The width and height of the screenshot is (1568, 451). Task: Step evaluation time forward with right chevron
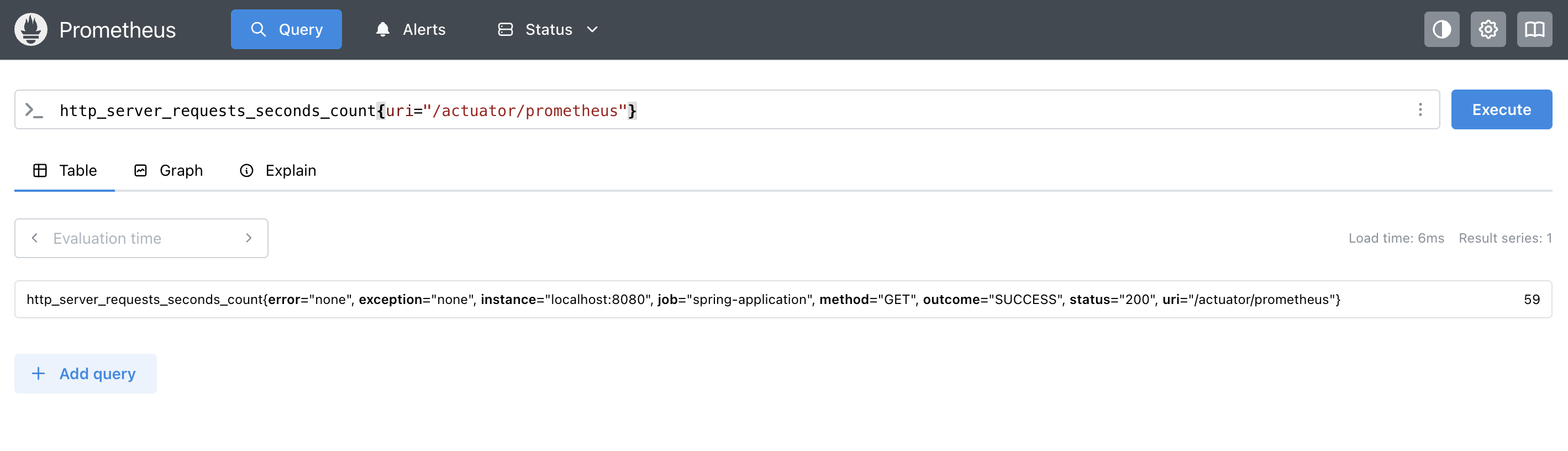(x=248, y=238)
